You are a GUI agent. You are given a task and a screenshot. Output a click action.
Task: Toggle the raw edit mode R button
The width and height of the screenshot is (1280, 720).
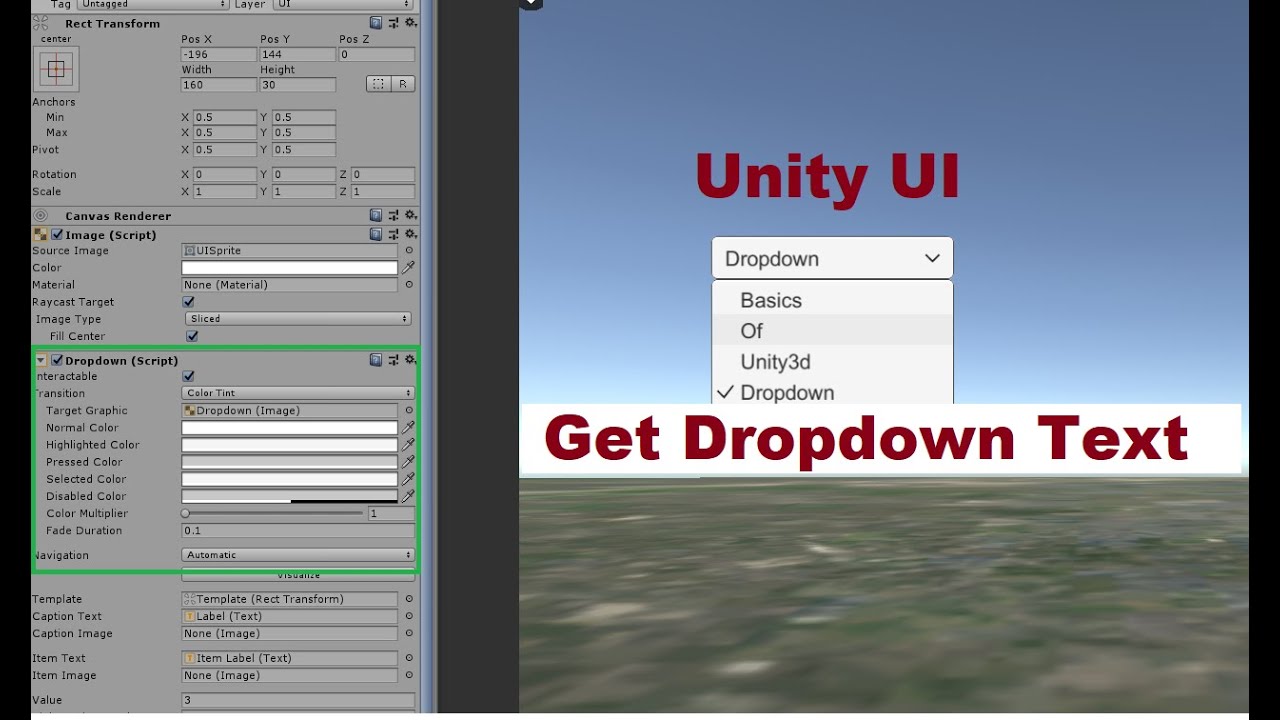point(403,84)
